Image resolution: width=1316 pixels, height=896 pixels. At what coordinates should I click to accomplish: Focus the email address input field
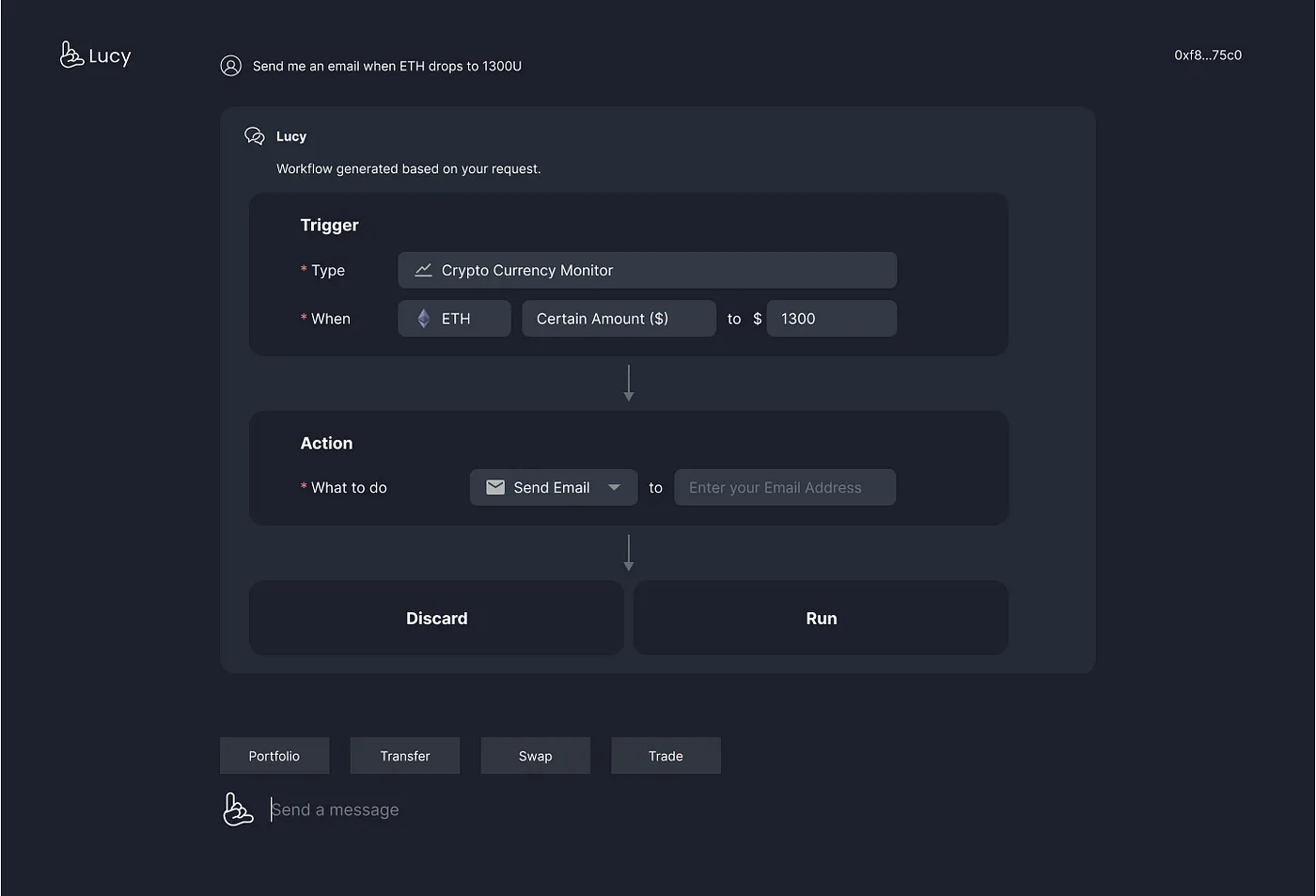click(x=785, y=487)
